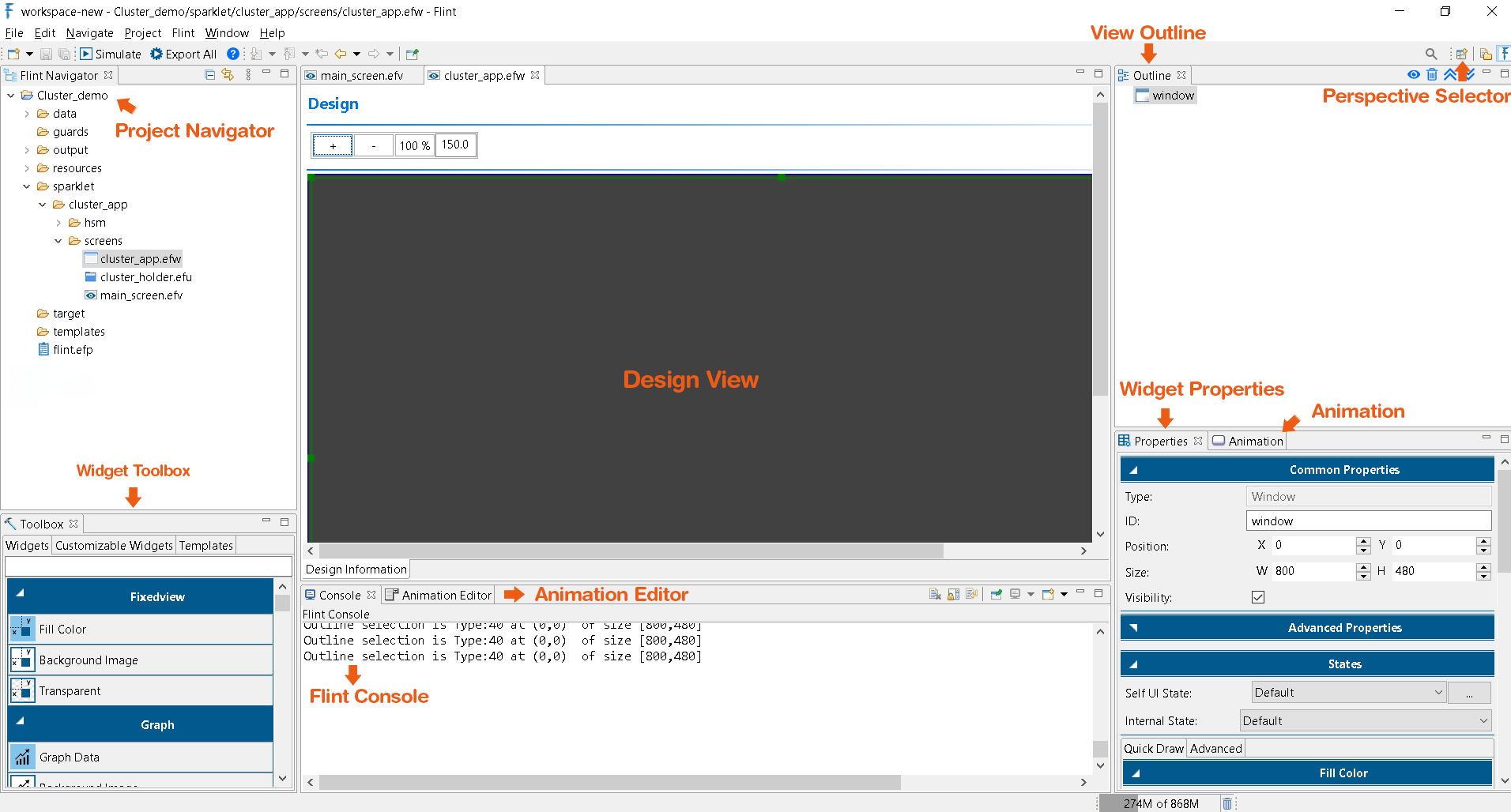Collapse the Fixedview group in the Toolbox
Screen dimensions: 1511x812
click(x=19, y=596)
